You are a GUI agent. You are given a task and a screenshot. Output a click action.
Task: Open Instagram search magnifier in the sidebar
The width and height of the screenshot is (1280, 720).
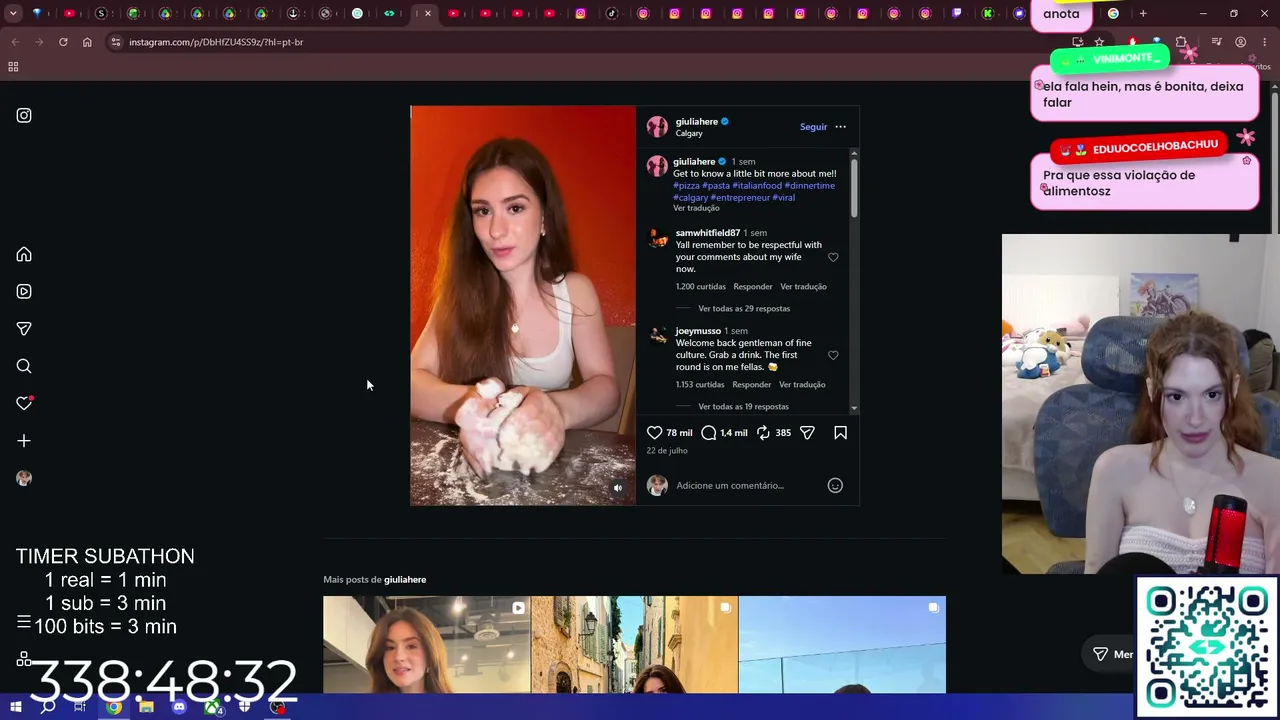(x=24, y=366)
